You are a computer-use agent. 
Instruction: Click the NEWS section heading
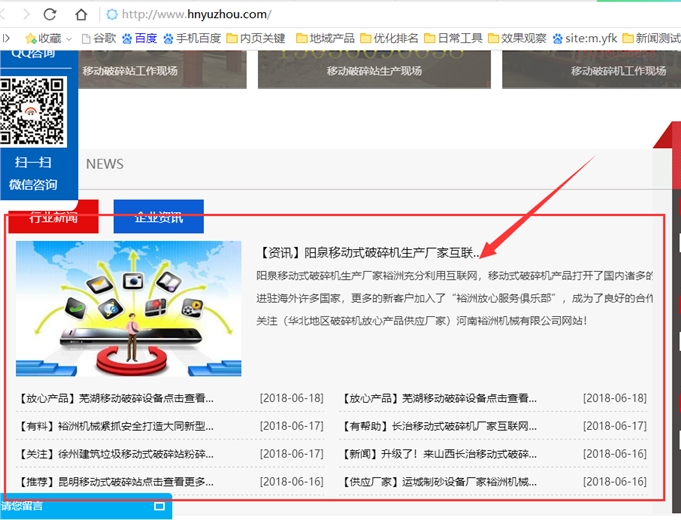point(105,164)
